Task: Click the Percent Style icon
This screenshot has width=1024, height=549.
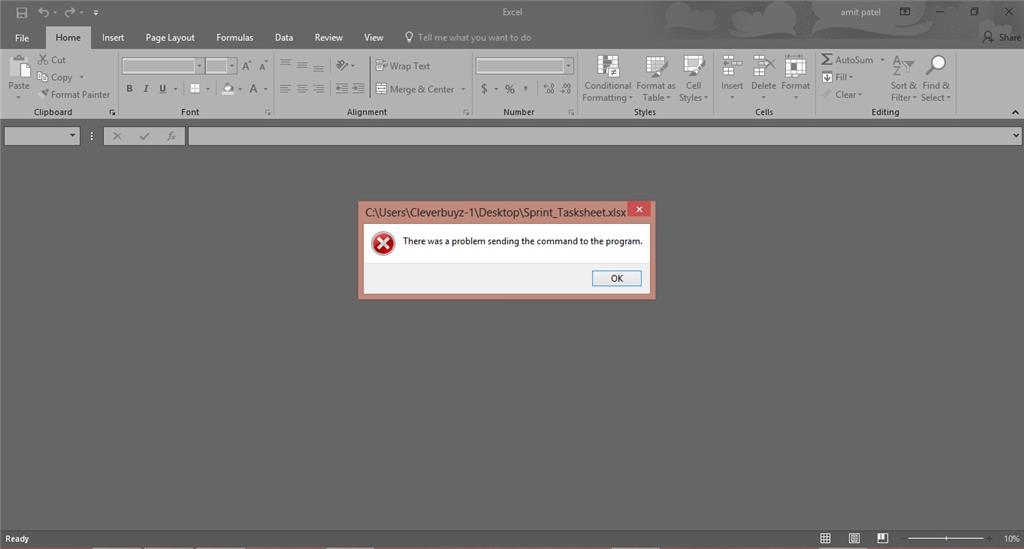Action: 509,89
